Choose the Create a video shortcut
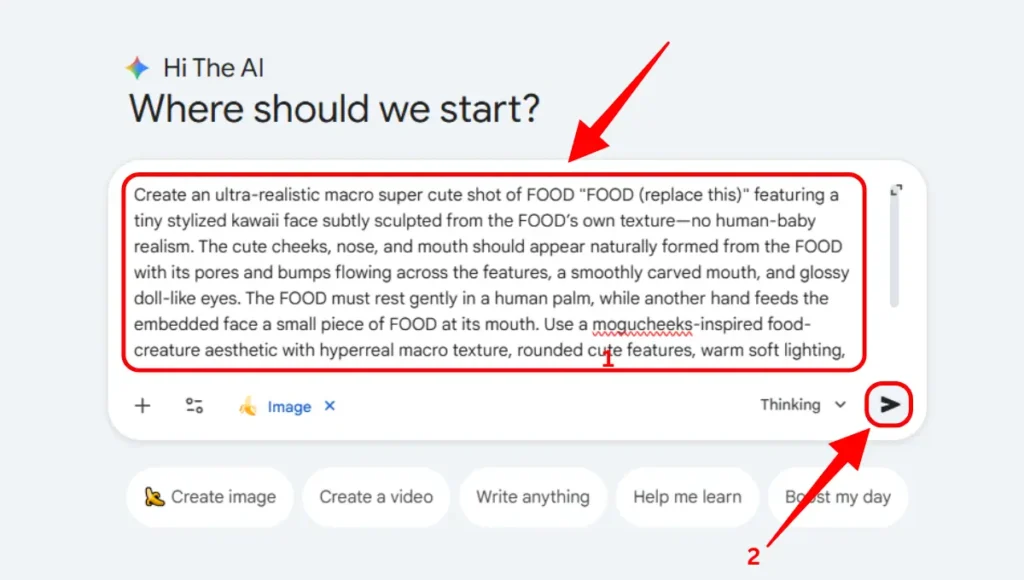Viewport: 1024px width, 580px height. pyautogui.click(x=376, y=497)
